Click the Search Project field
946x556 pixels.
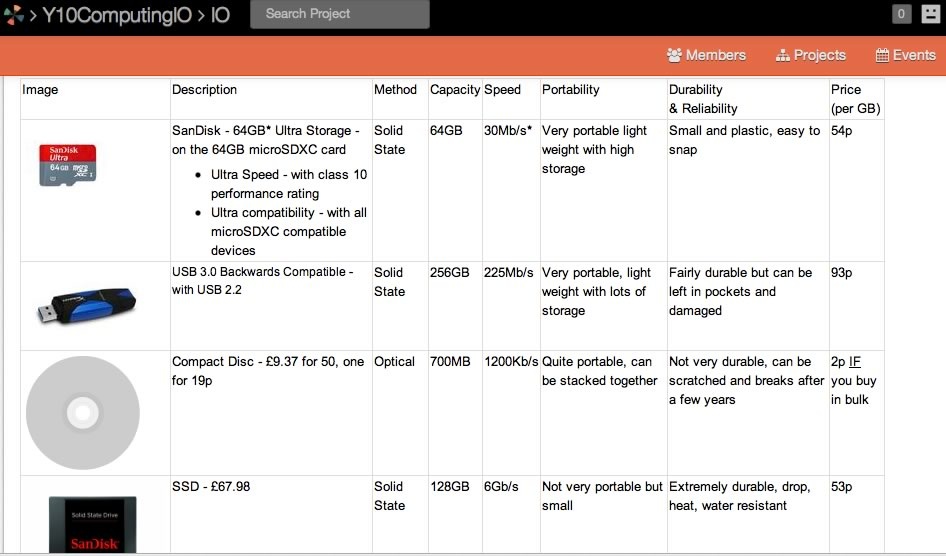(340, 14)
